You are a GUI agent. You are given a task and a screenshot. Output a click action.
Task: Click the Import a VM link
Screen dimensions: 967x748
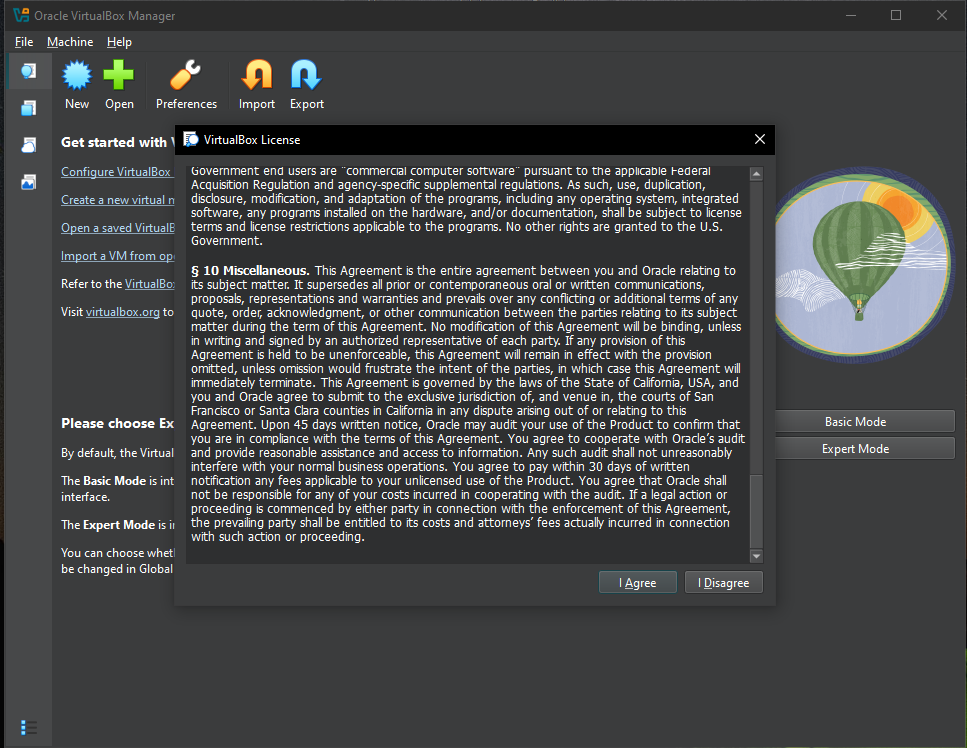coord(117,256)
